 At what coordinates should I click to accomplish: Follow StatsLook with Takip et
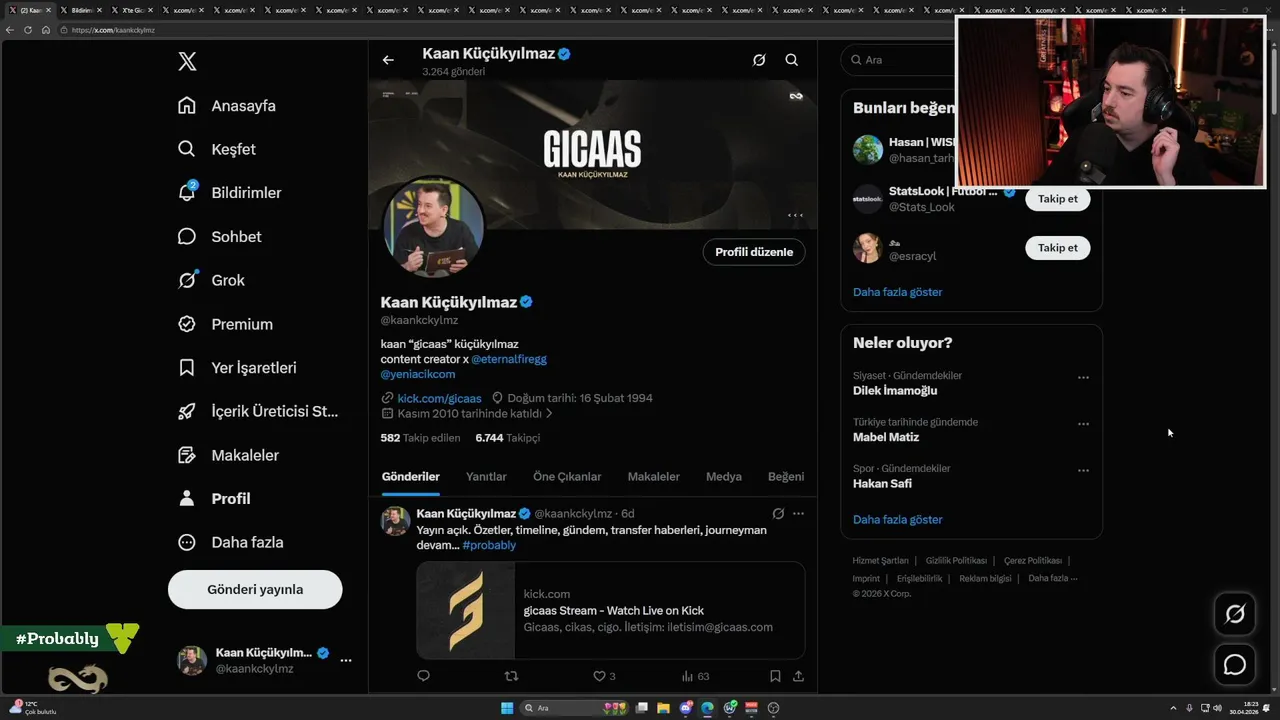pyautogui.click(x=1057, y=199)
